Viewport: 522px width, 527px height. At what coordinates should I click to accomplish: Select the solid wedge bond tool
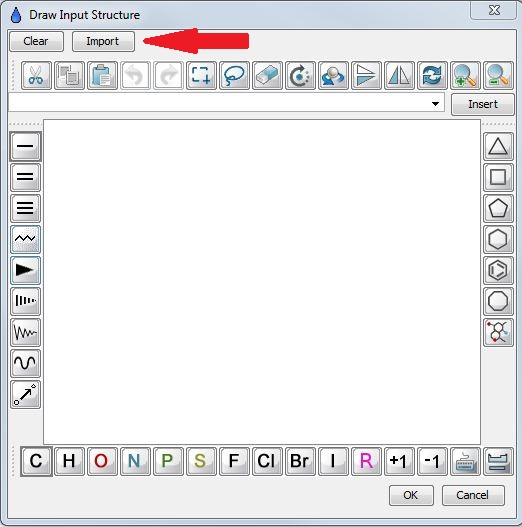tap(26, 270)
